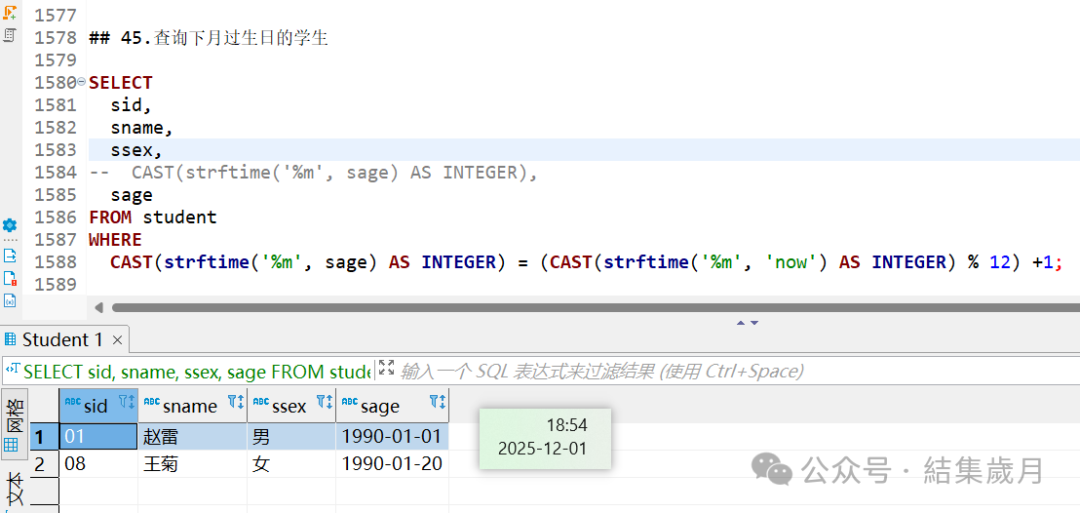Screen dimensions: 1080x513
Task: Click the sage column header
Action: [392, 406]
